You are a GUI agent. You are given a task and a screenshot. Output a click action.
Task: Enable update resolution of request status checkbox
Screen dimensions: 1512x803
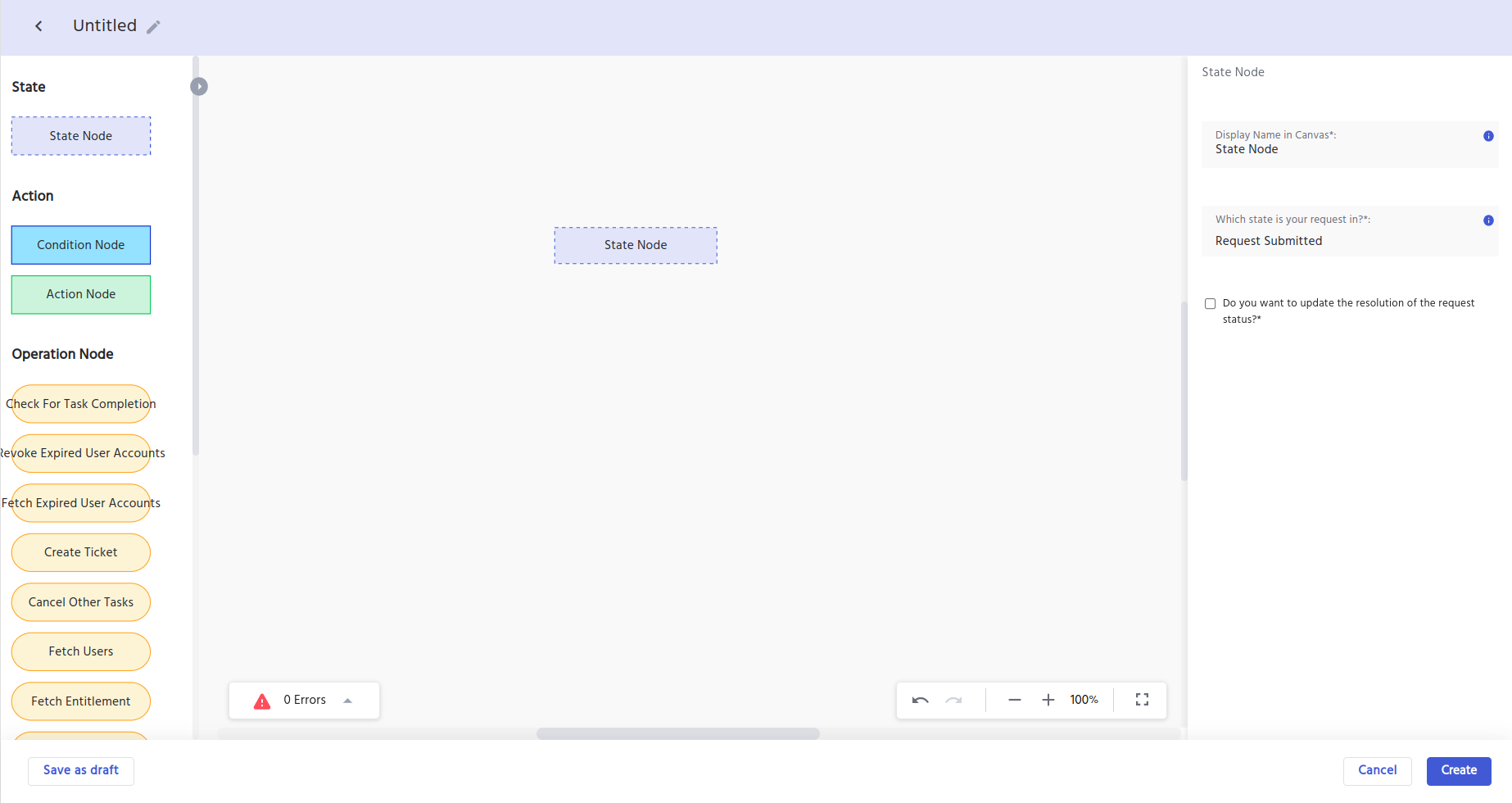(x=1210, y=304)
